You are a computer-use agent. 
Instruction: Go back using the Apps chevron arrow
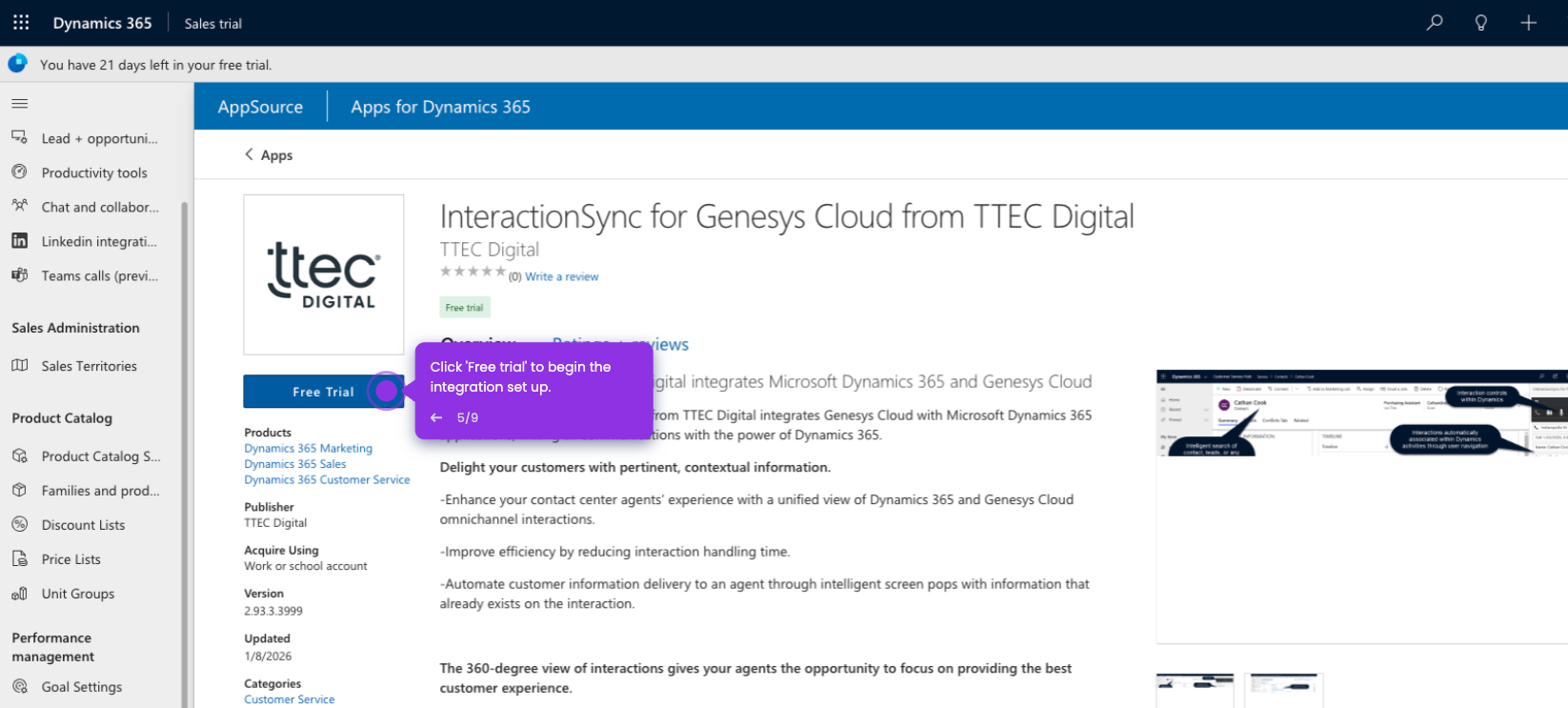point(250,154)
